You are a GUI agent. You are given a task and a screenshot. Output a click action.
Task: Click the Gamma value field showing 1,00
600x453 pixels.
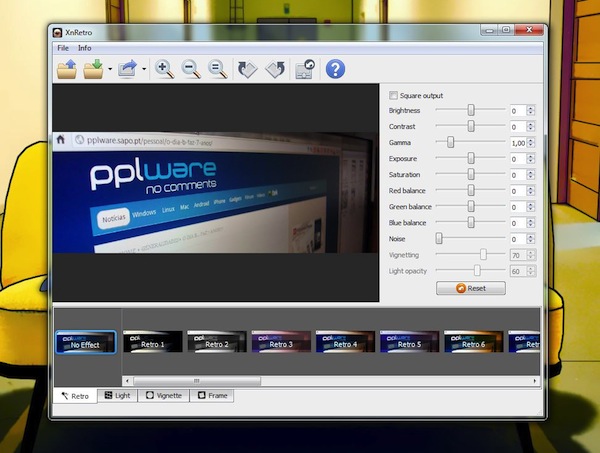pos(518,143)
